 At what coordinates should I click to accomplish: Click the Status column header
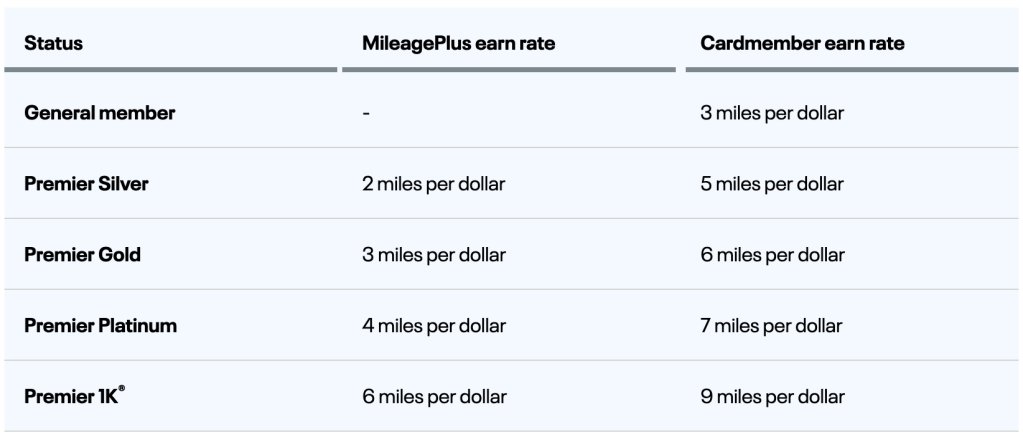click(x=53, y=44)
